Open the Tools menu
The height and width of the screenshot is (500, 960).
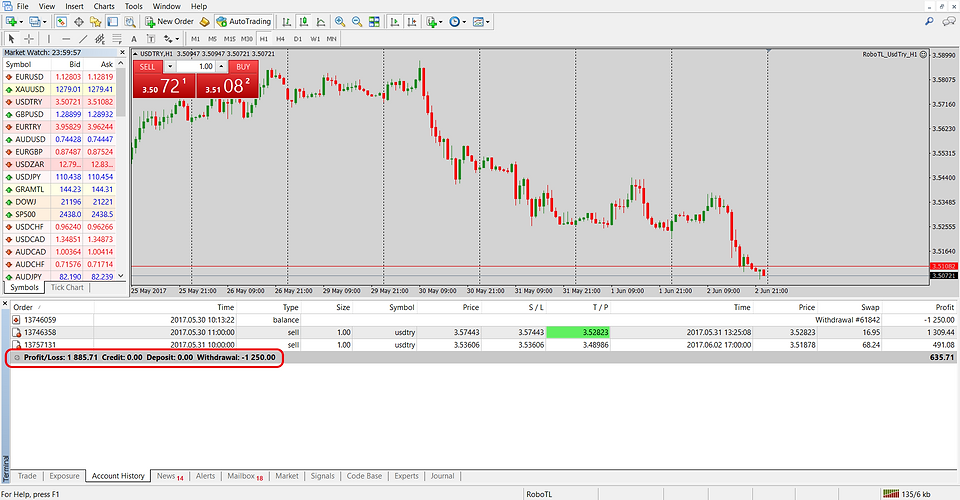(x=133, y=6)
